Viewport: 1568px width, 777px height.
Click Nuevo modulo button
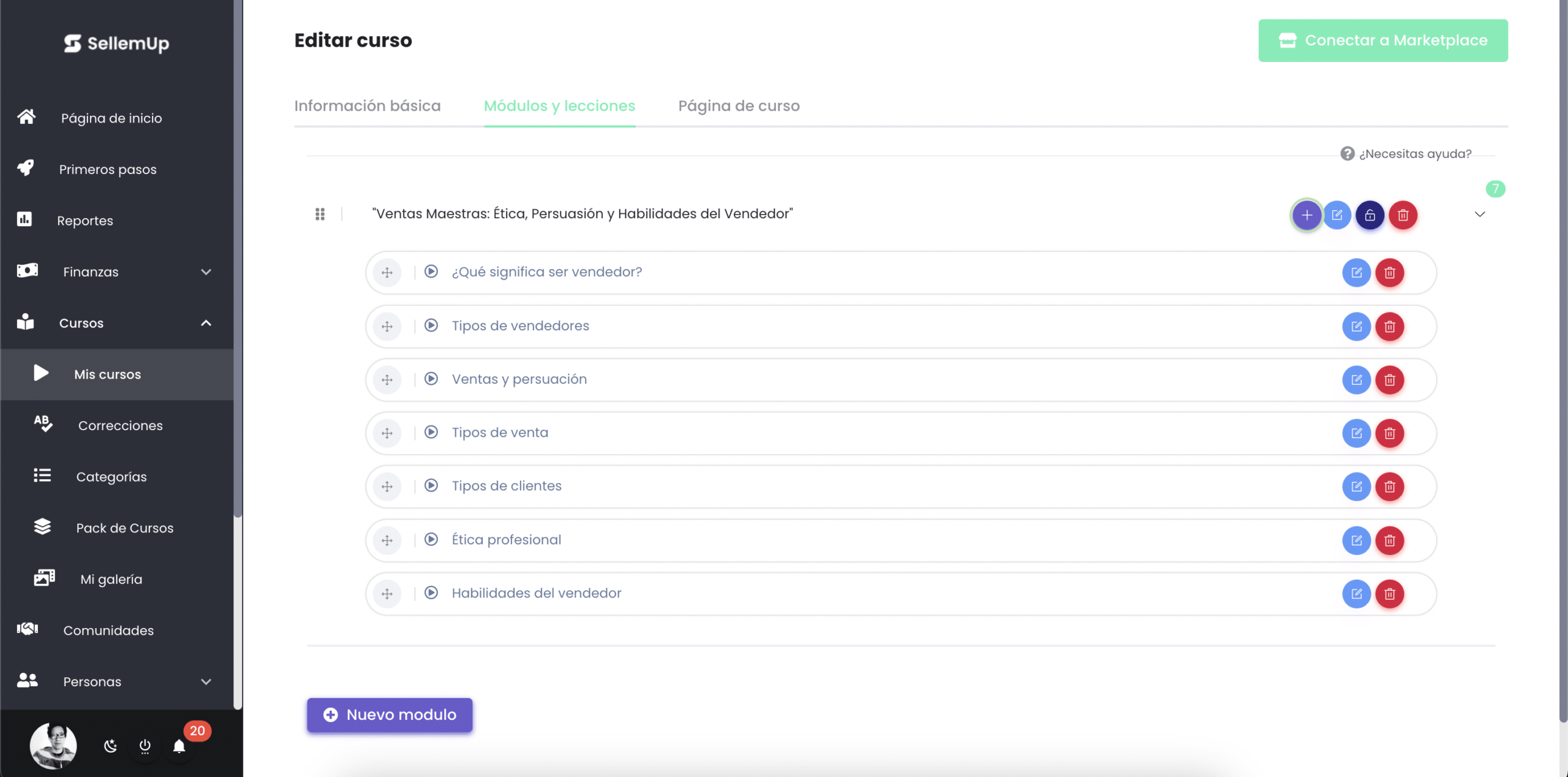[x=390, y=715]
